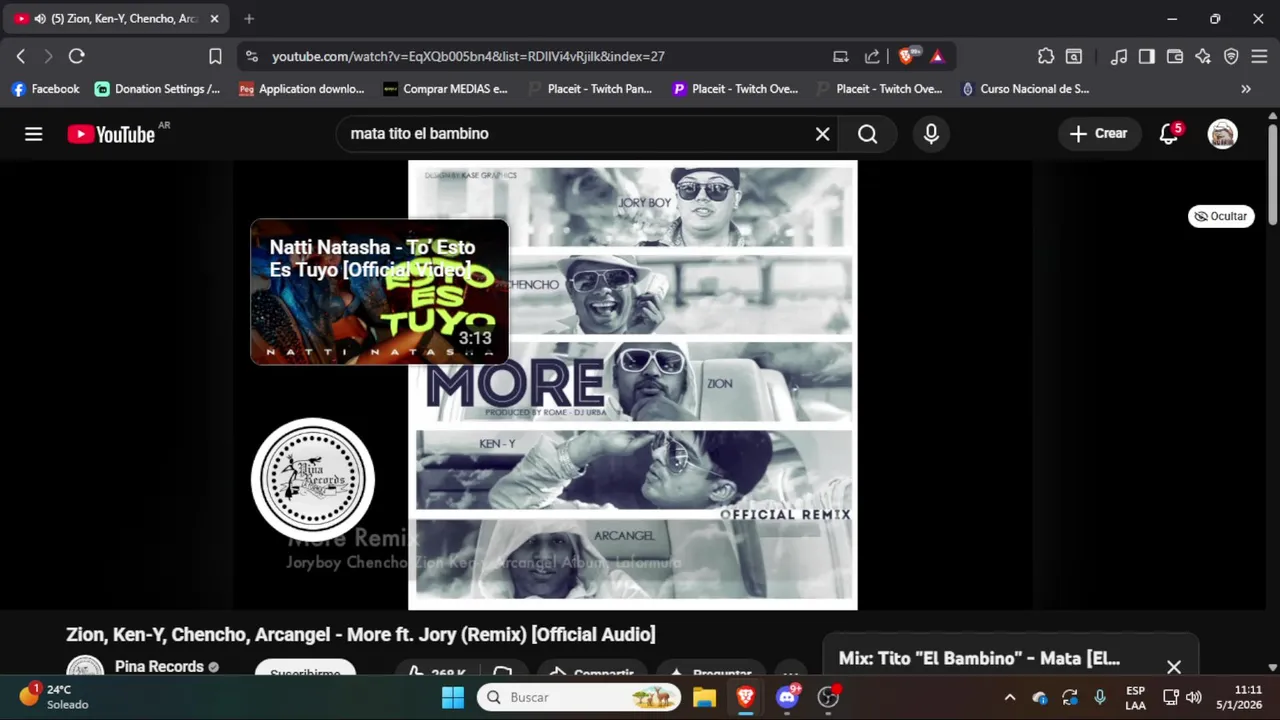
Task: Open OBS Studio from the taskbar
Action: (828, 697)
